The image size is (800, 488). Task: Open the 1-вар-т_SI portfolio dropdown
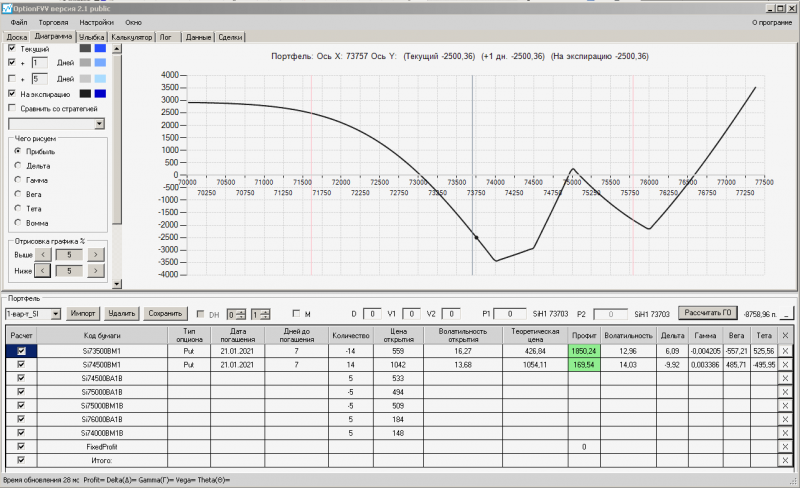(x=56, y=313)
